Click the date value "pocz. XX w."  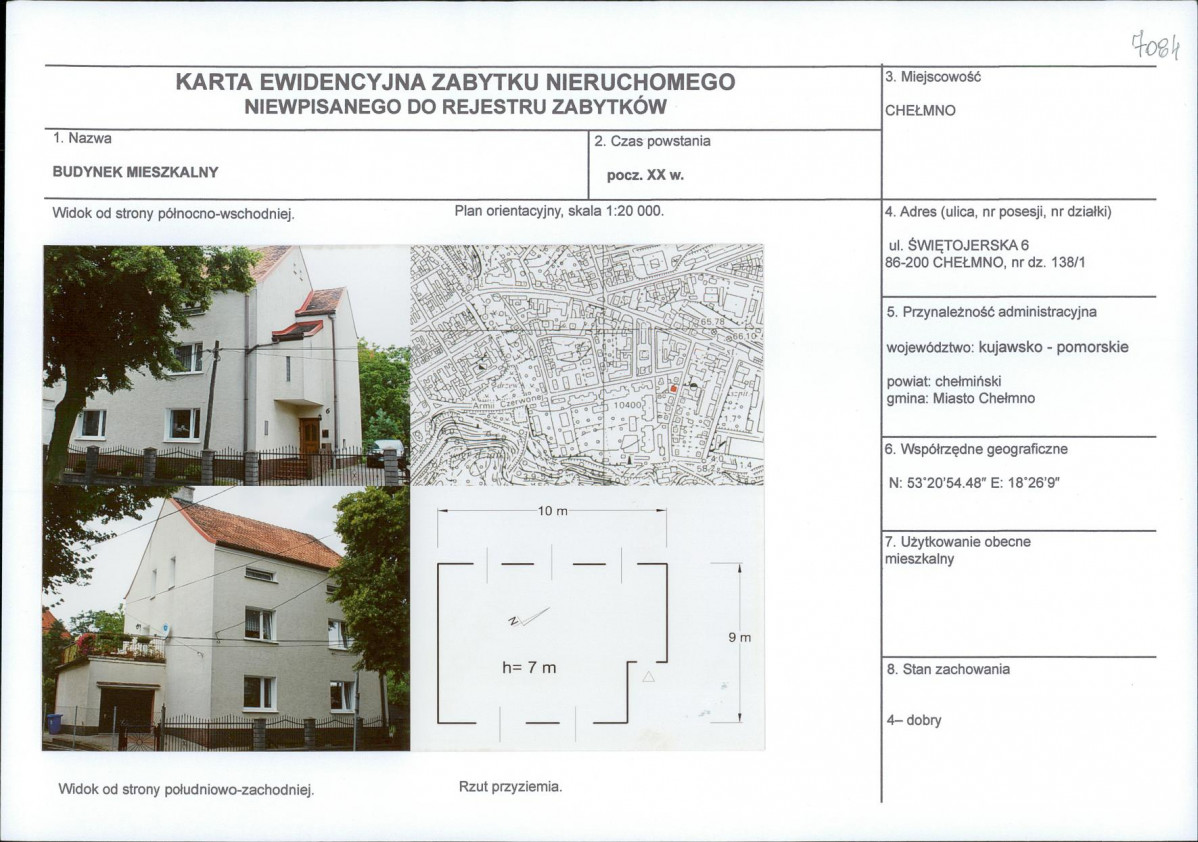click(645, 175)
